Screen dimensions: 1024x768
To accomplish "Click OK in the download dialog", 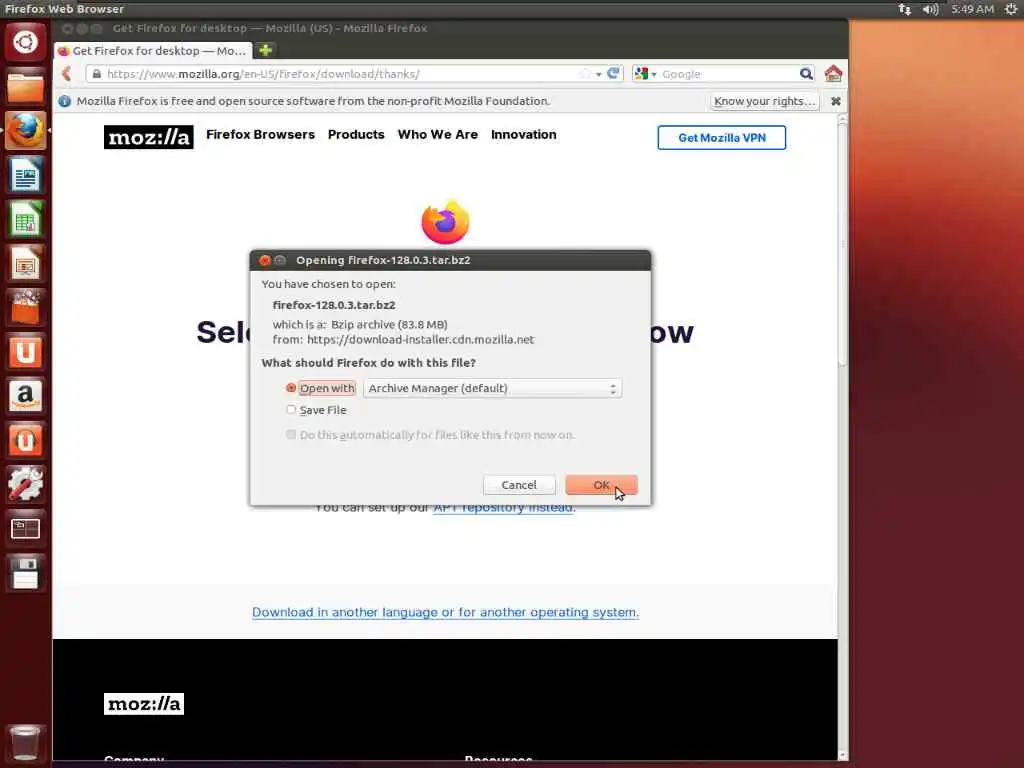I will click(601, 485).
